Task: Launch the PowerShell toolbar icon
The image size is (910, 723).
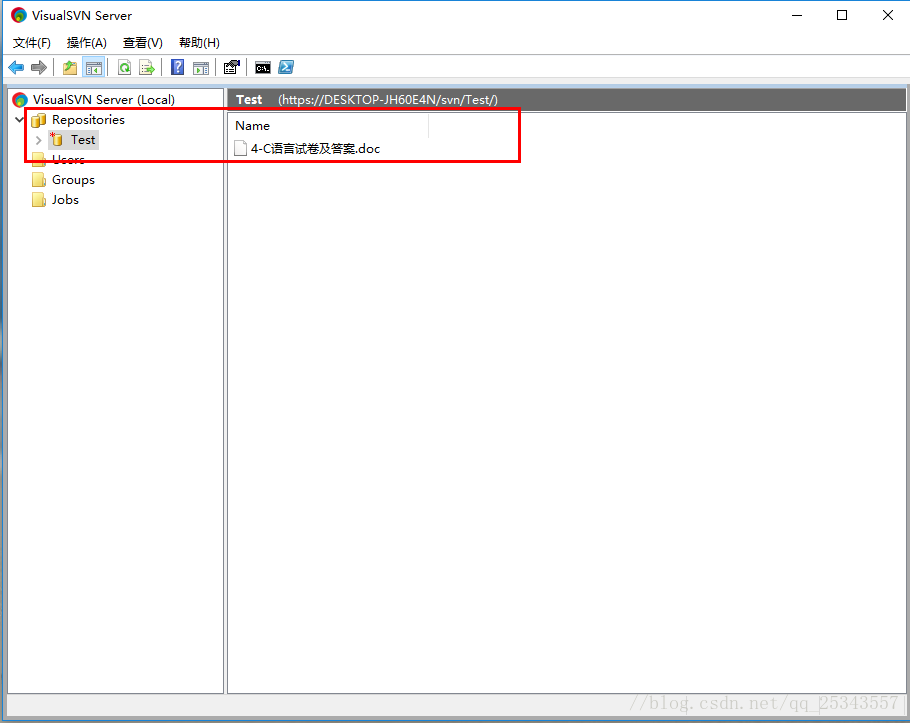Action: [286, 67]
